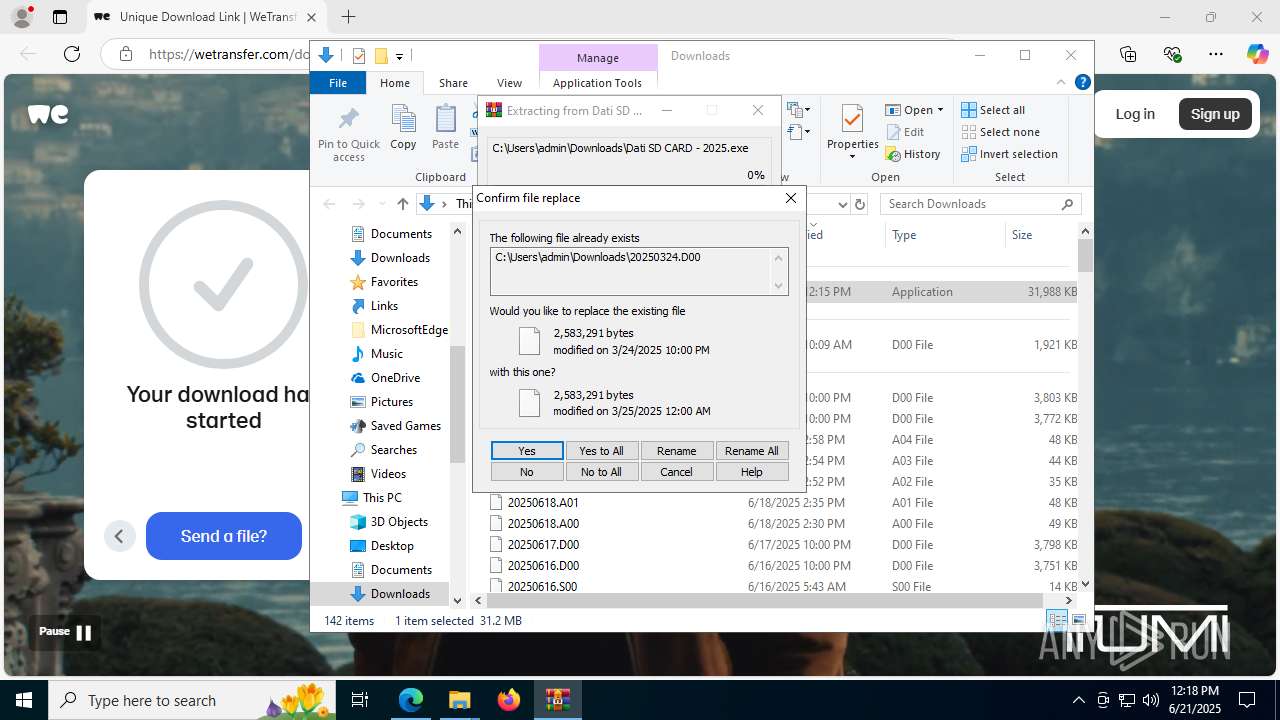The image size is (1280, 720).
Task: Click the Up arrow navigation button
Action: tap(402, 204)
